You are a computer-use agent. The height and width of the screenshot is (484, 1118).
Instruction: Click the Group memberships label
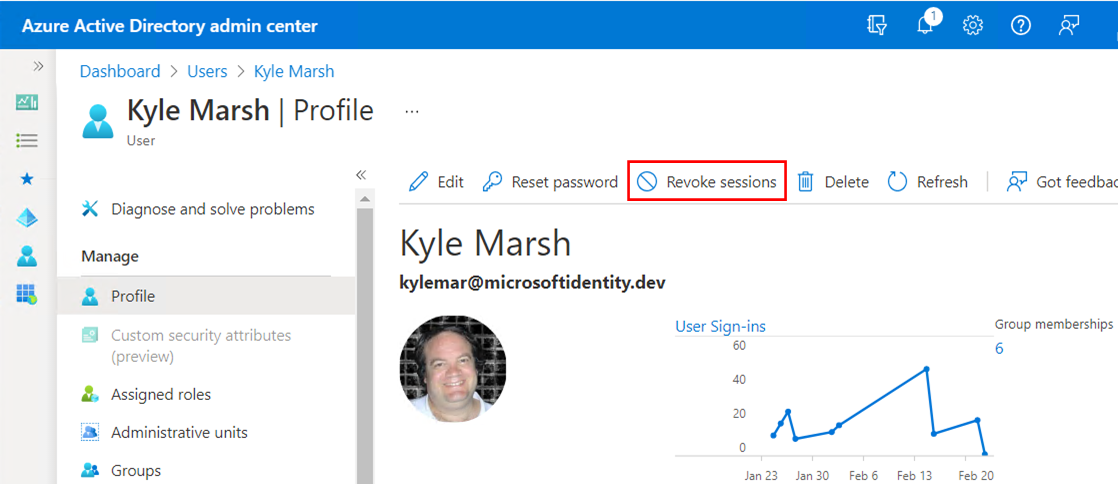[1054, 324]
